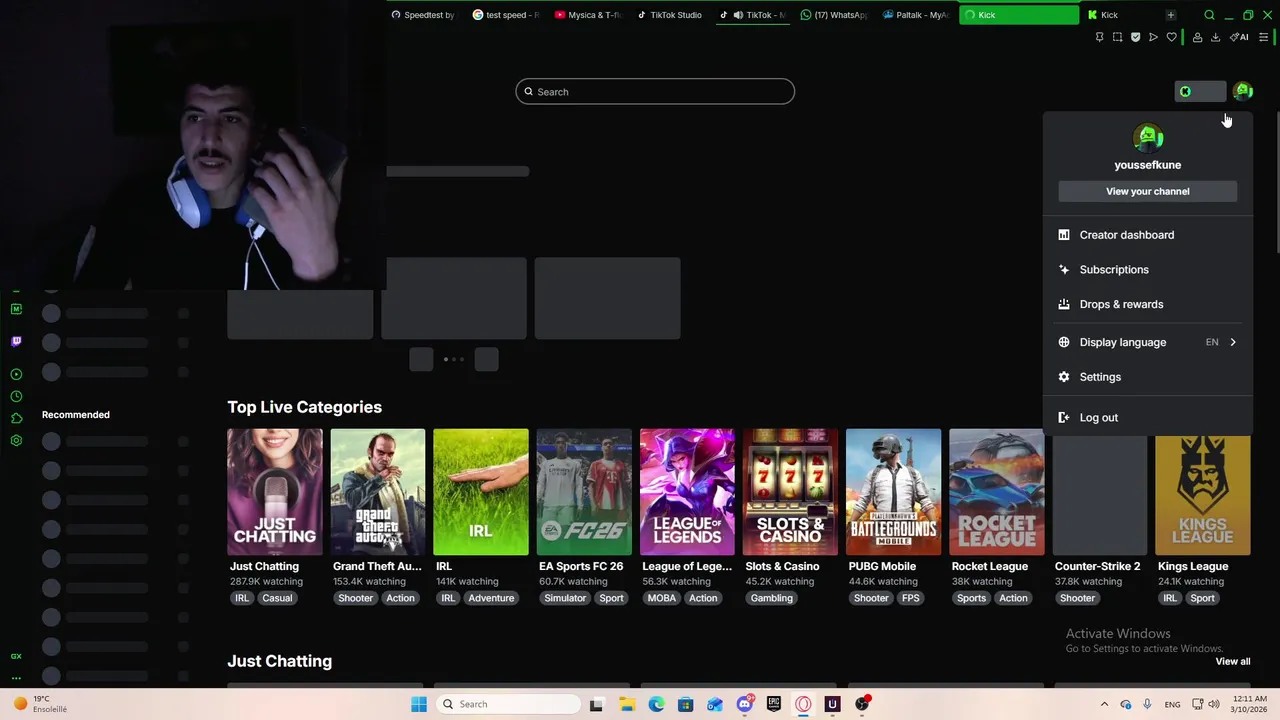Open ad blocker shield icon
This screenshot has width=1280, height=720.
pyautogui.click(x=1135, y=37)
